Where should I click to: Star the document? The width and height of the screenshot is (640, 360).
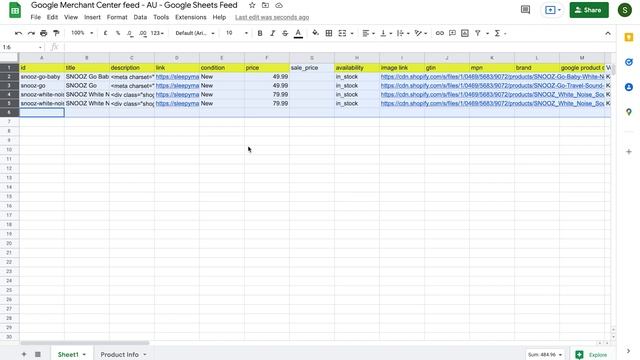pyautogui.click(x=252, y=5)
